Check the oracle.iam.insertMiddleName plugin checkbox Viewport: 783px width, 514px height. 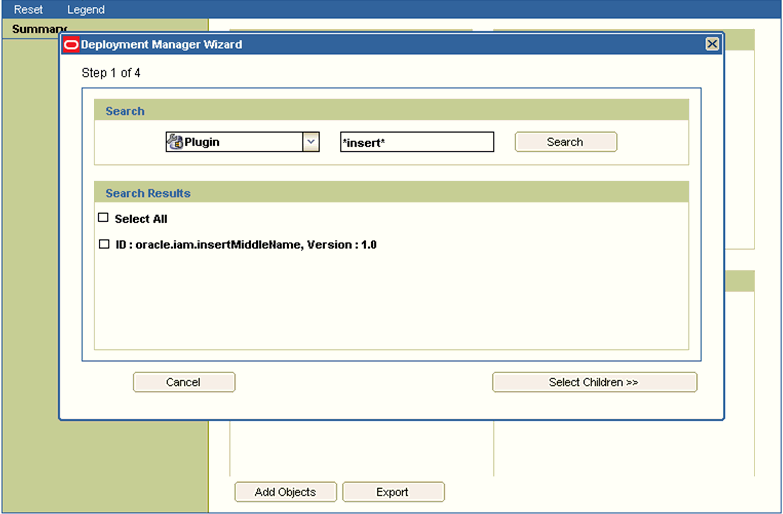104,244
